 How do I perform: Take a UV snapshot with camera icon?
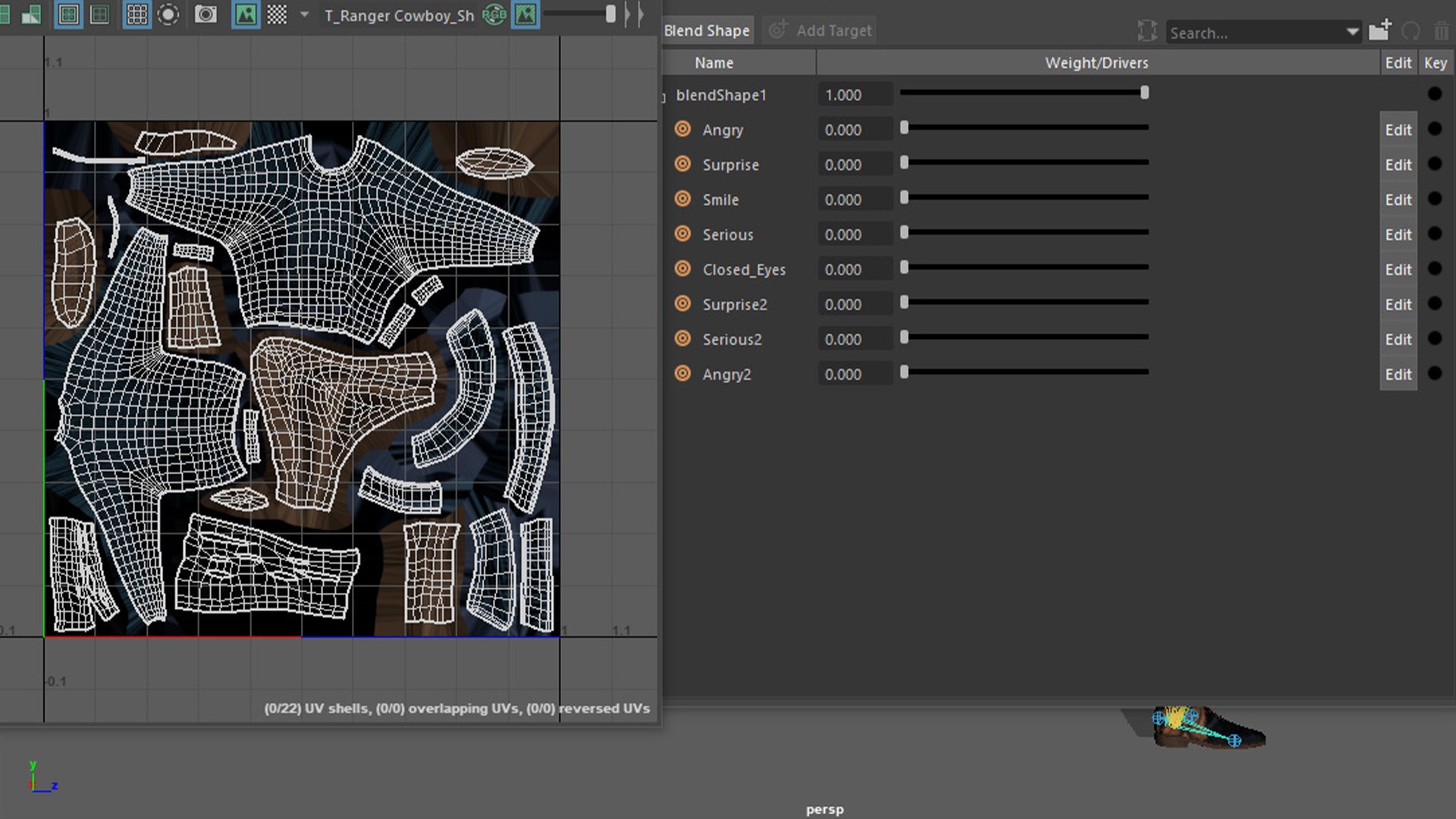click(206, 14)
